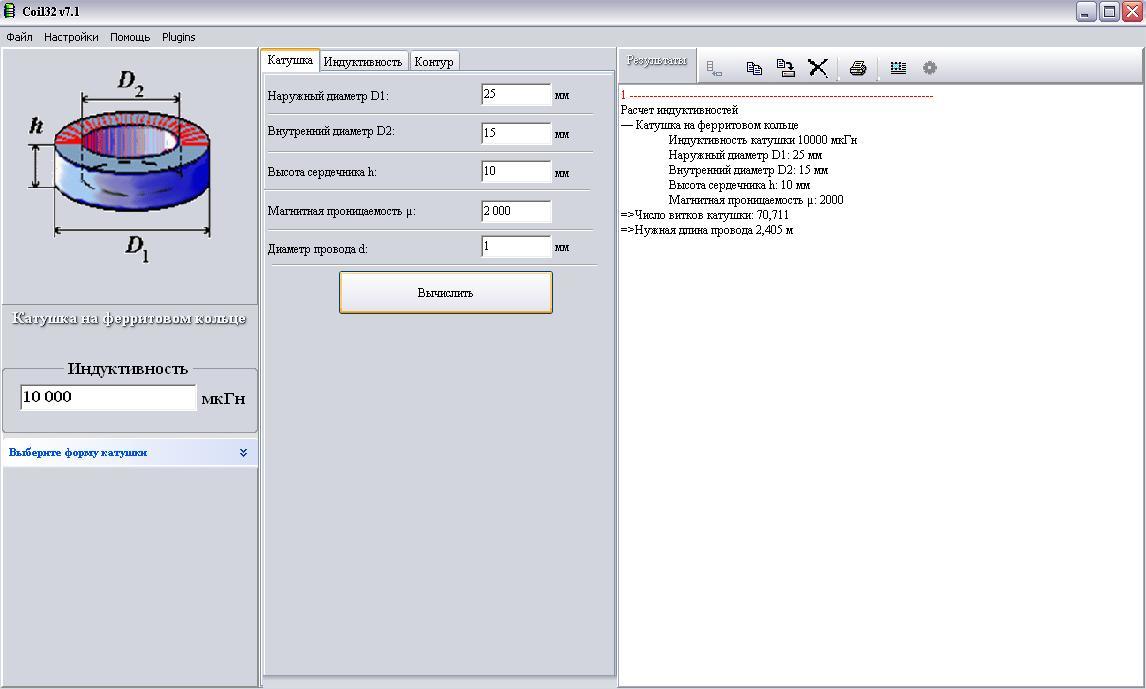Open the Файл menu
1146x689 pixels.
point(19,37)
